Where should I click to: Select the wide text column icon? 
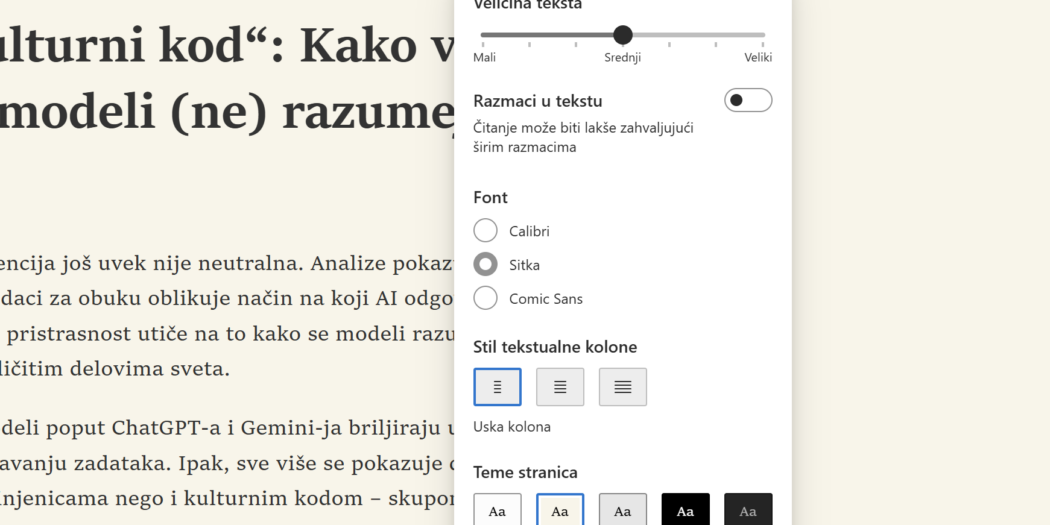click(x=623, y=387)
